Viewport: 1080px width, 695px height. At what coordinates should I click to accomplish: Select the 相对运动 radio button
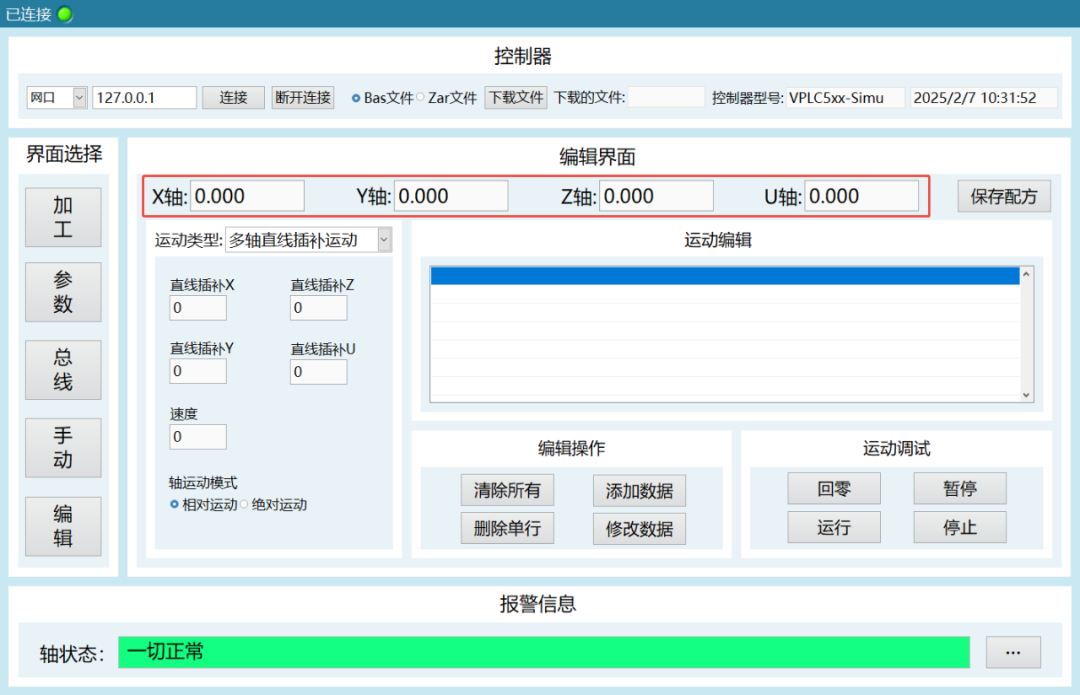174,504
